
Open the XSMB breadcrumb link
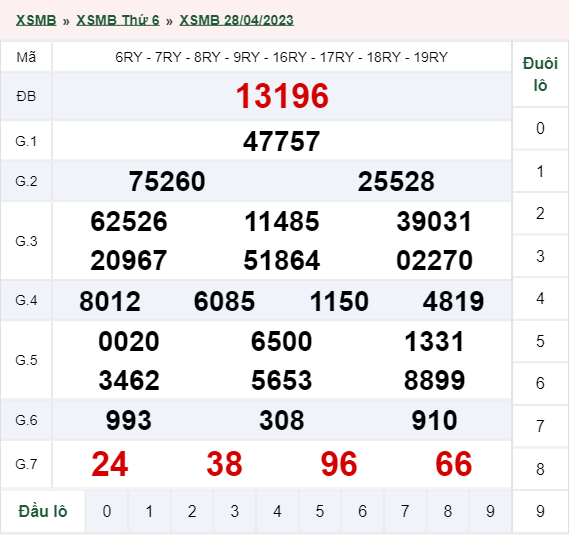[x=36, y=20]
